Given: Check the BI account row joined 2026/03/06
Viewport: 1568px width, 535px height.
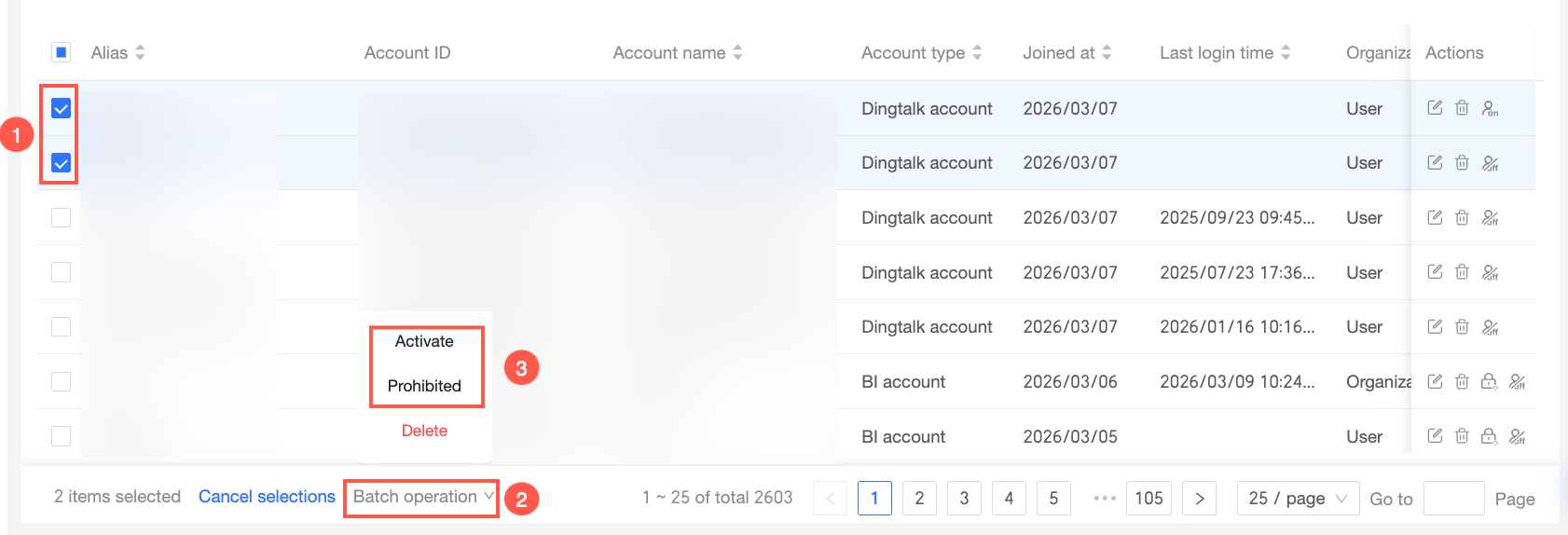Looking at the screenshot, I should (61, 381).
